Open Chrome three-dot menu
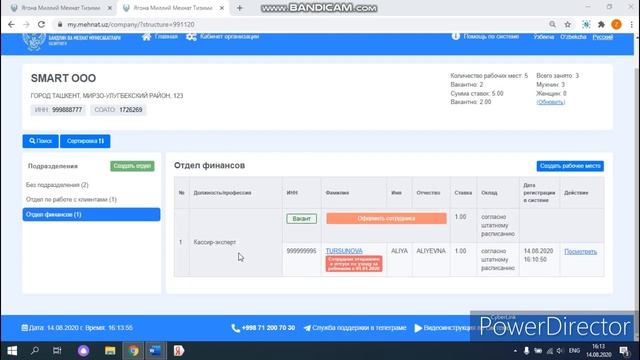The width and height of the screenshot is (640, 360). pos(631,24)
